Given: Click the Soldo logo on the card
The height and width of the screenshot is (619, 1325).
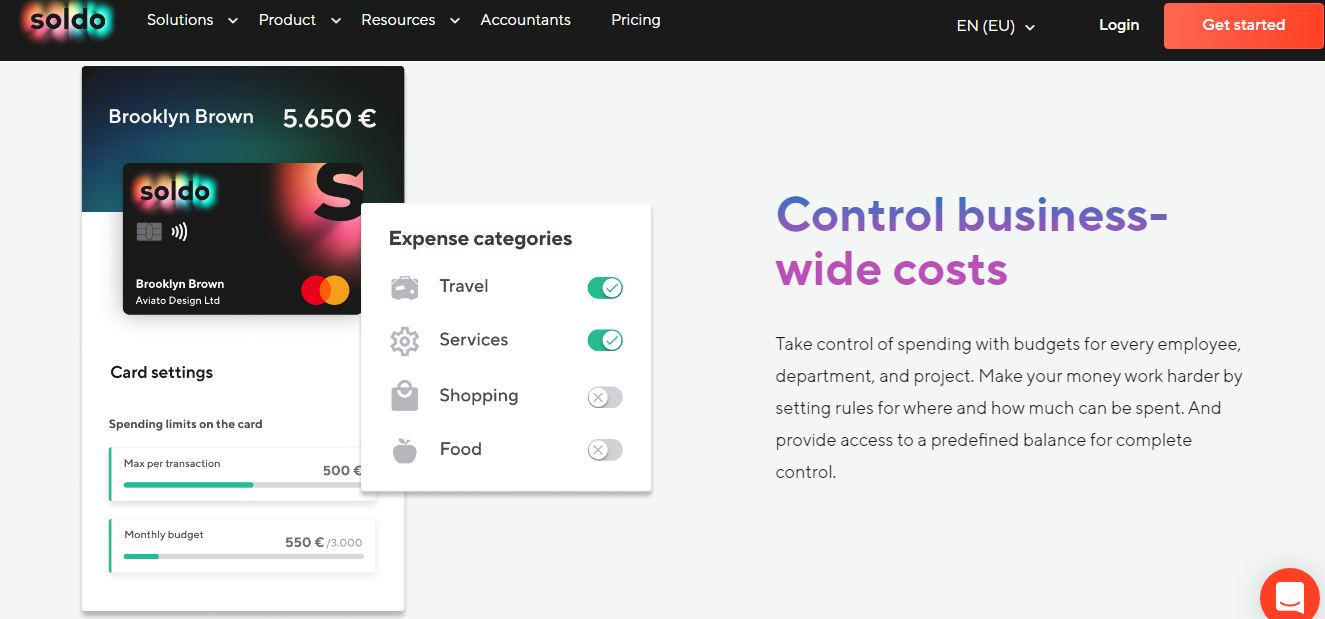Looking at the screenshot, I should coord(176,190).
